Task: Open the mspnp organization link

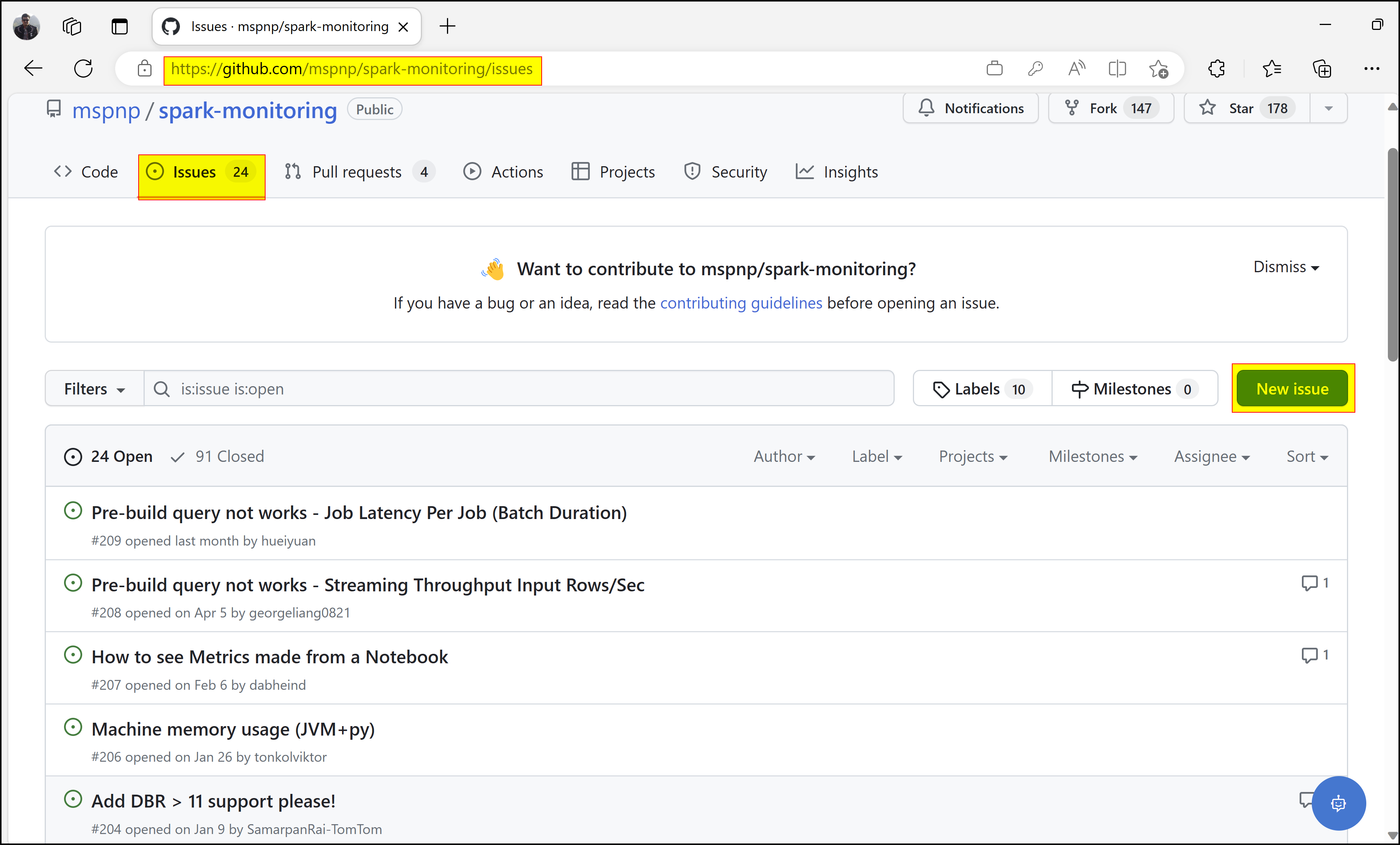Action: click(106, 110)
